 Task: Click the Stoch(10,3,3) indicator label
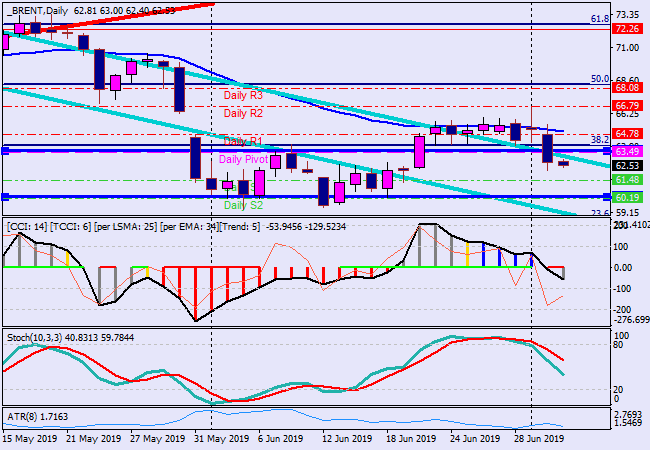tap(42, 336)
